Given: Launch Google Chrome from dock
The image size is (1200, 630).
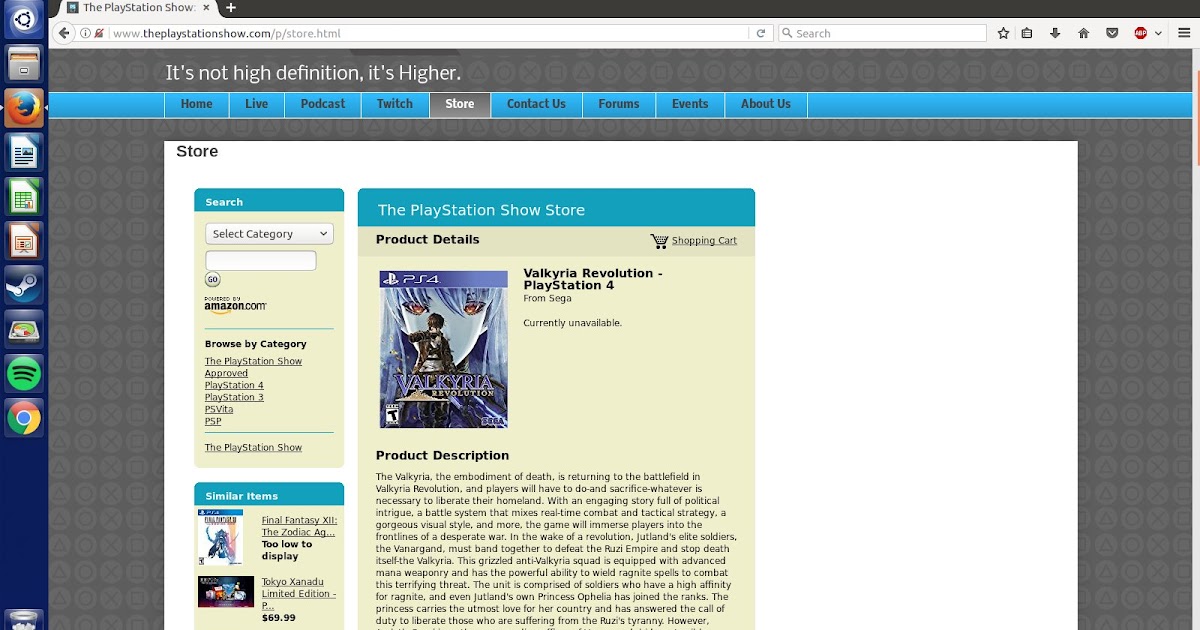Looking at the screenshot, I should pyautogui.click(x=24, y=419).
